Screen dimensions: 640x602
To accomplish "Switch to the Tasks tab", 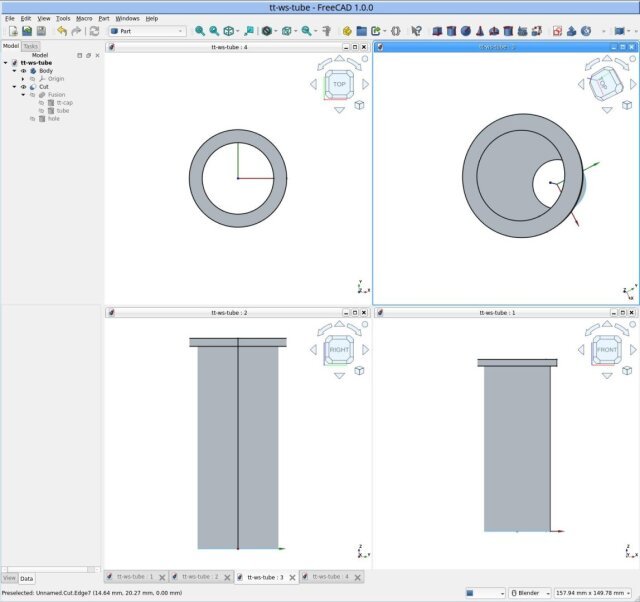I will point(30,46).
